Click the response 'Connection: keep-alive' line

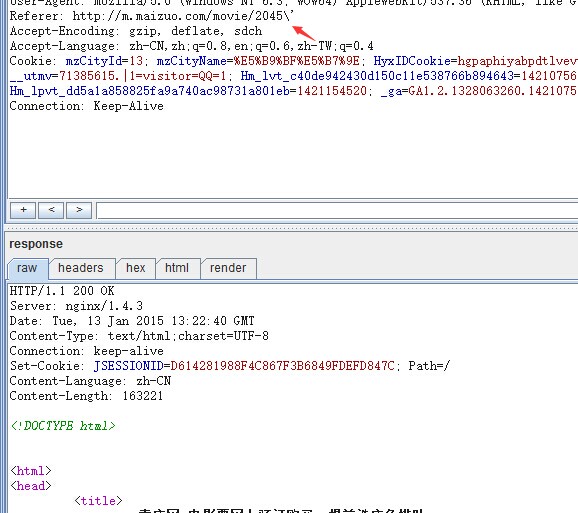point(87,351)
